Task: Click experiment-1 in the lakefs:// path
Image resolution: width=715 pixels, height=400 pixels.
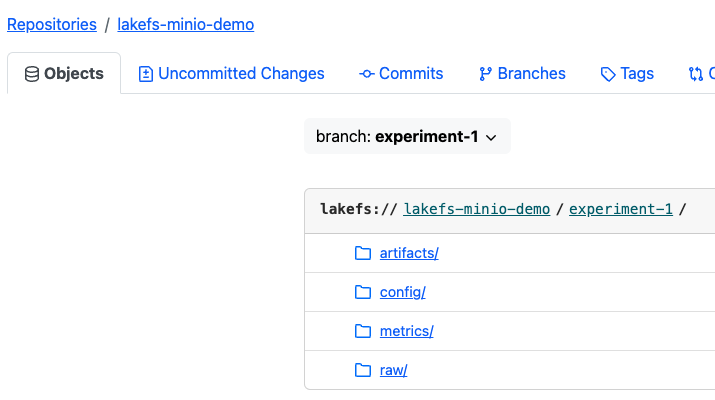Action: click(620, 209)
